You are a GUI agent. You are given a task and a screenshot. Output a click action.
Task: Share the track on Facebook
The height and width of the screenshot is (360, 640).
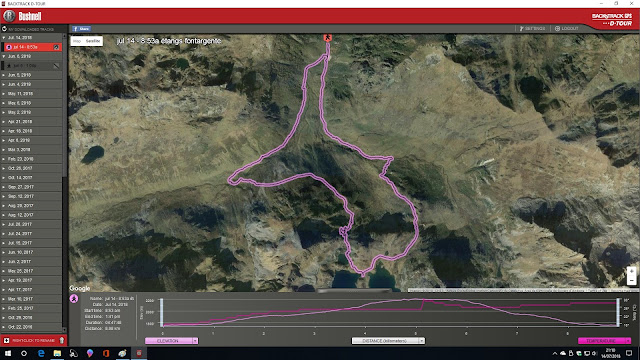pos(82,29)
